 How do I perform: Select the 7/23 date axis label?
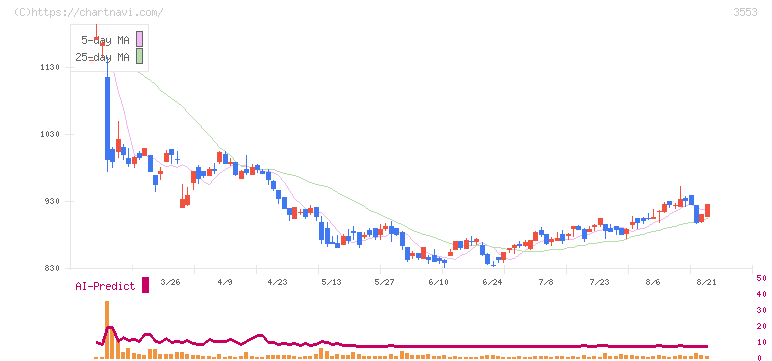pos(600,282)
